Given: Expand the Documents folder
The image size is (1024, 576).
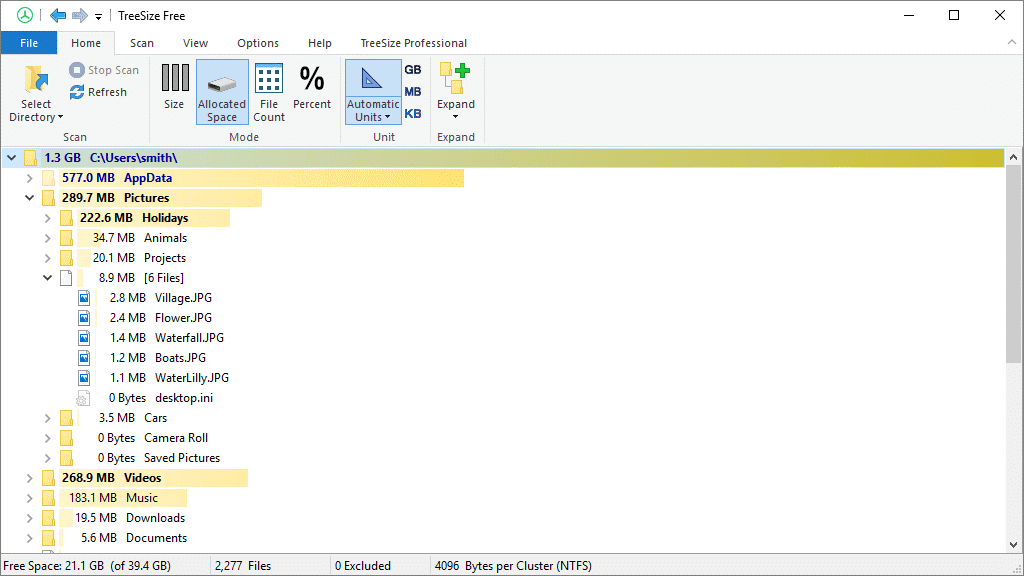Looking at the screenshot, I should [29, 538].
